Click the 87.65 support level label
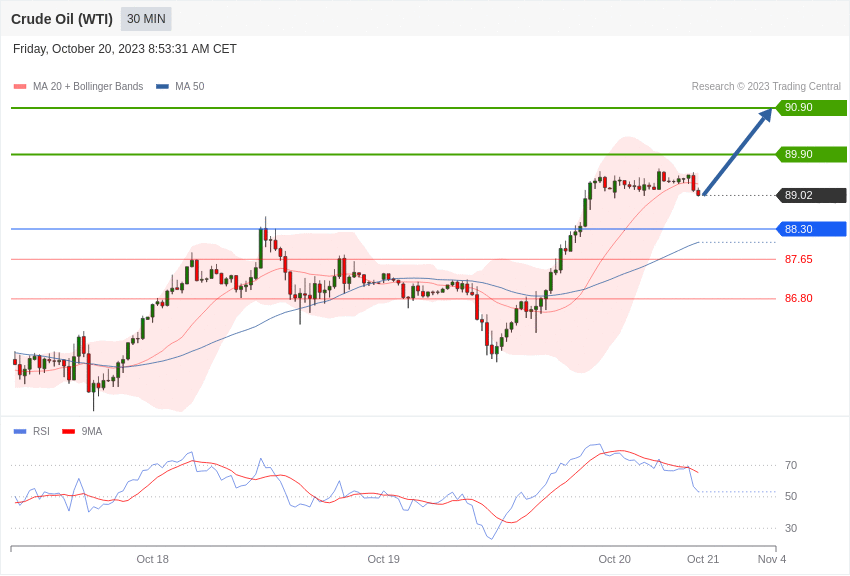 [799, 259]
